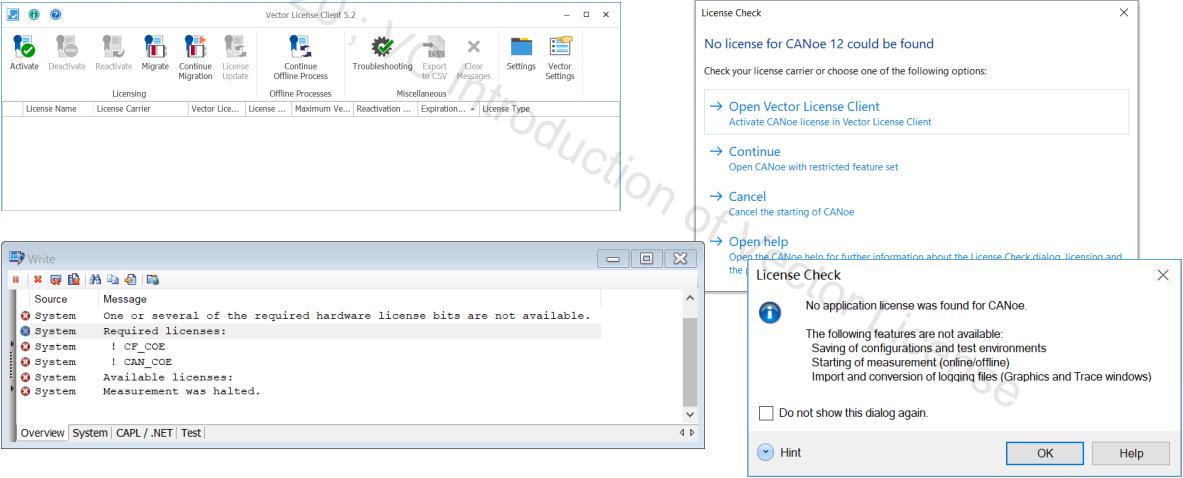This screenshot has width=1183, height=478.
Task: Click the Message column header in Write window
Action: coord(351,299)
